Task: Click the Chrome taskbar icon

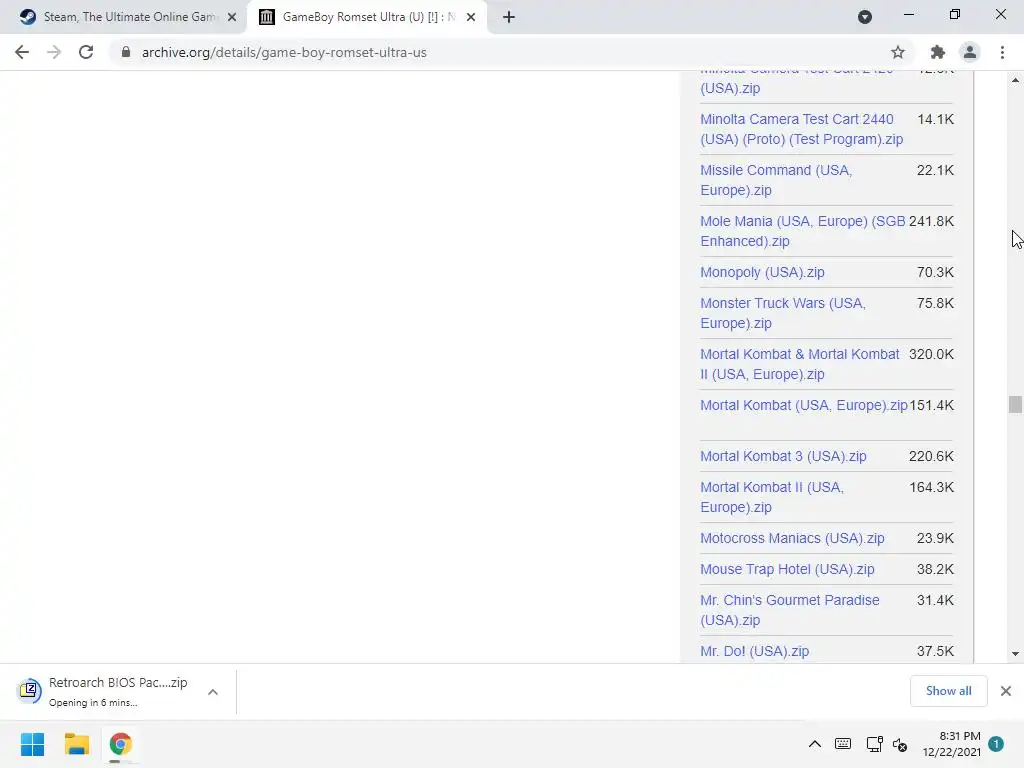Action: [x=120, y=744]
